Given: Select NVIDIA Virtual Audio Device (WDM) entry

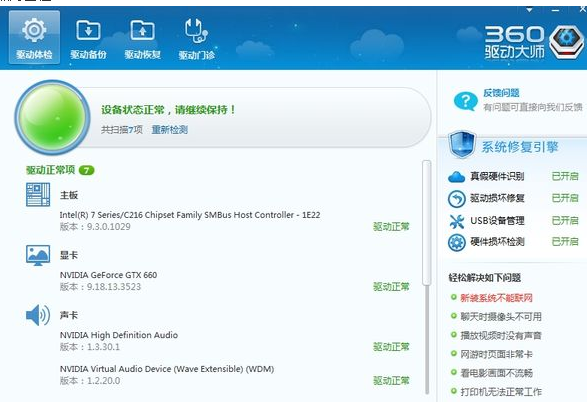Looking at the screenshot, I should [167, 369].
